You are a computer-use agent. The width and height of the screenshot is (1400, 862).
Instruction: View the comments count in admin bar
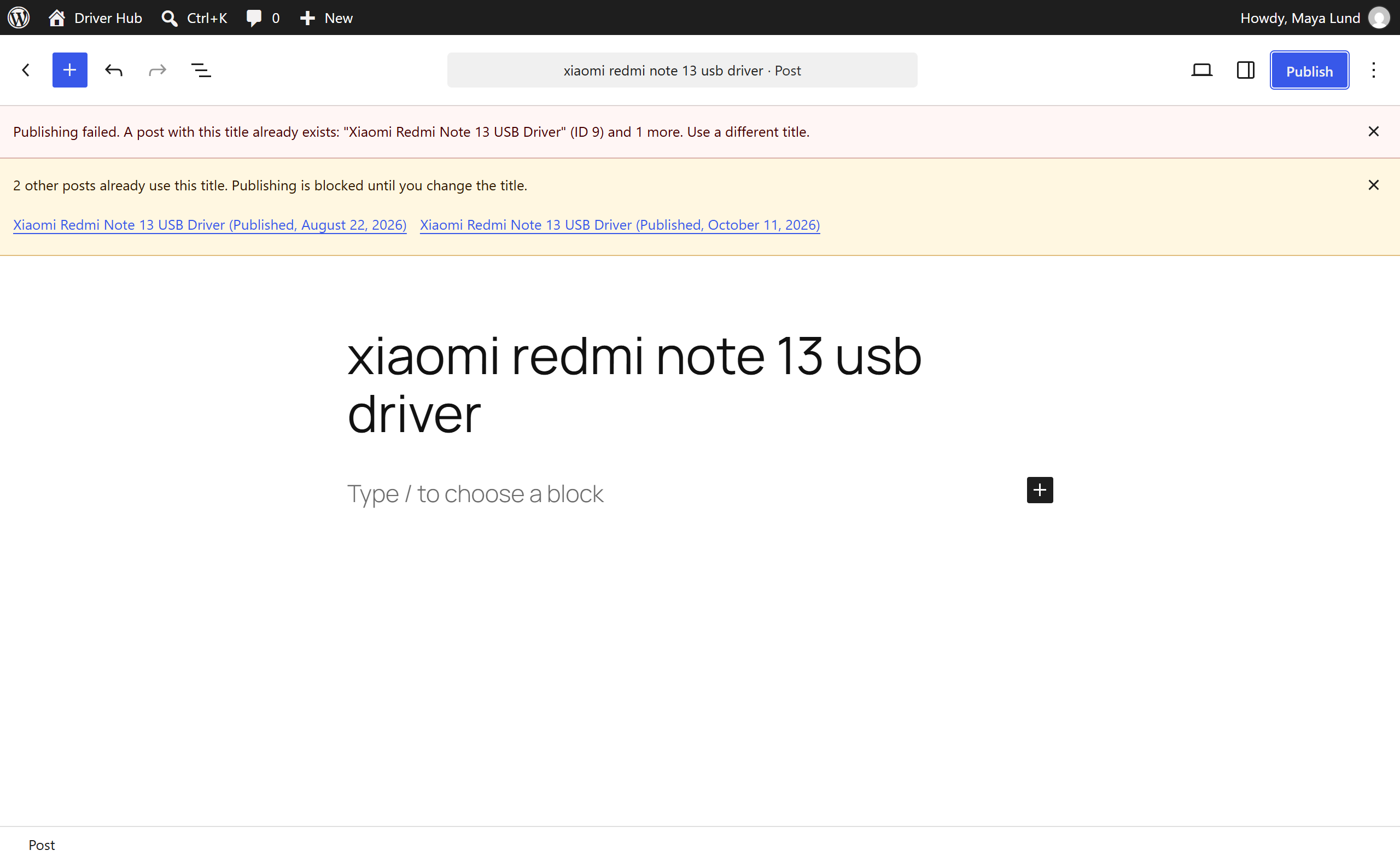(263, 18)
